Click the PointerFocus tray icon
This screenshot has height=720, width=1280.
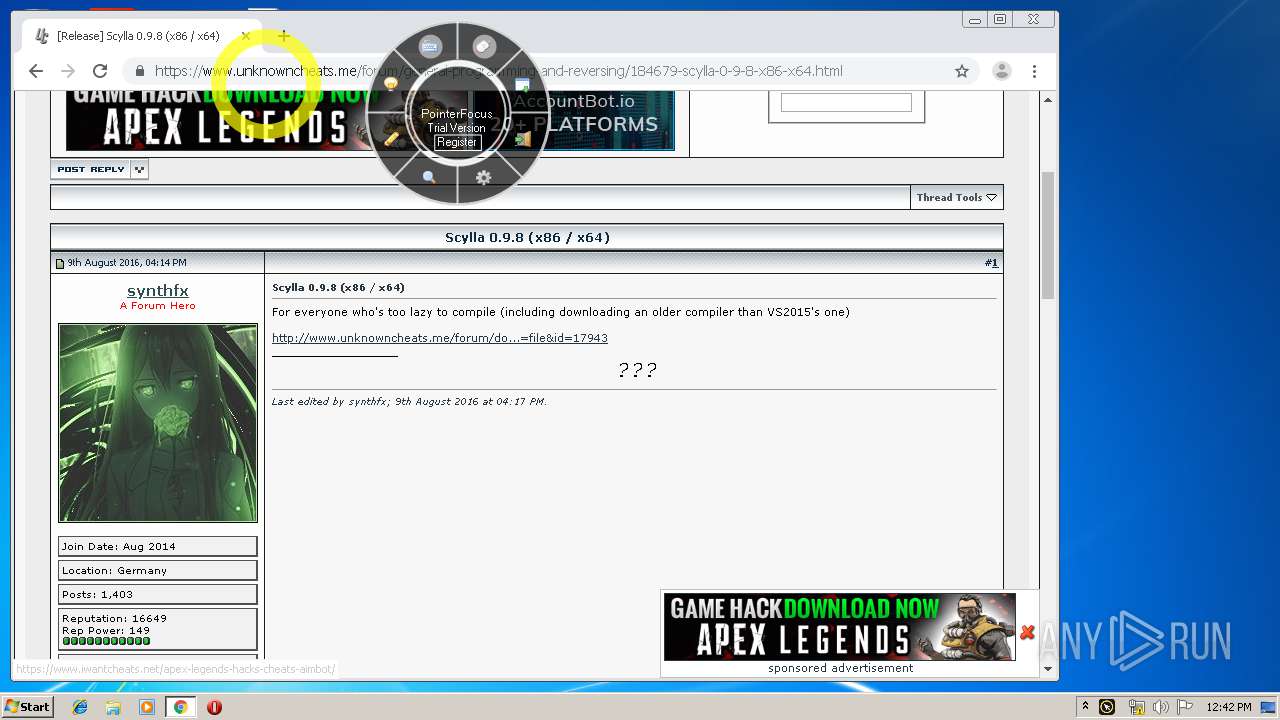coord(1107,707)
